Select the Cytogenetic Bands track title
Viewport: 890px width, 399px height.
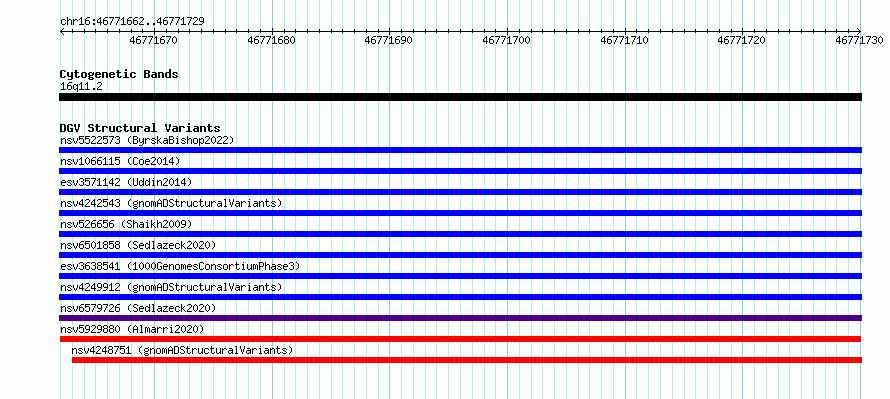pyautogui.click(x=119, y=74)
